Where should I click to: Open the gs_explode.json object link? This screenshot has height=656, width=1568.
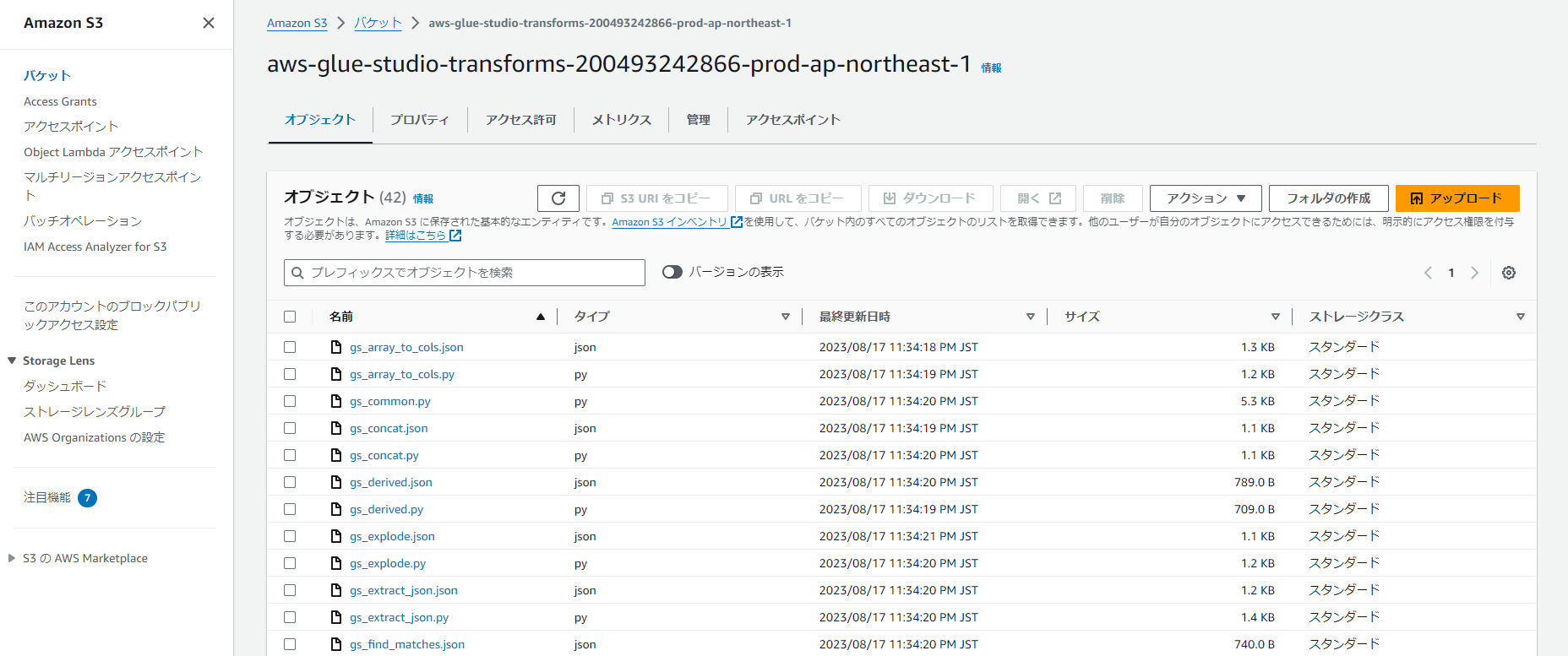(392, 536)
